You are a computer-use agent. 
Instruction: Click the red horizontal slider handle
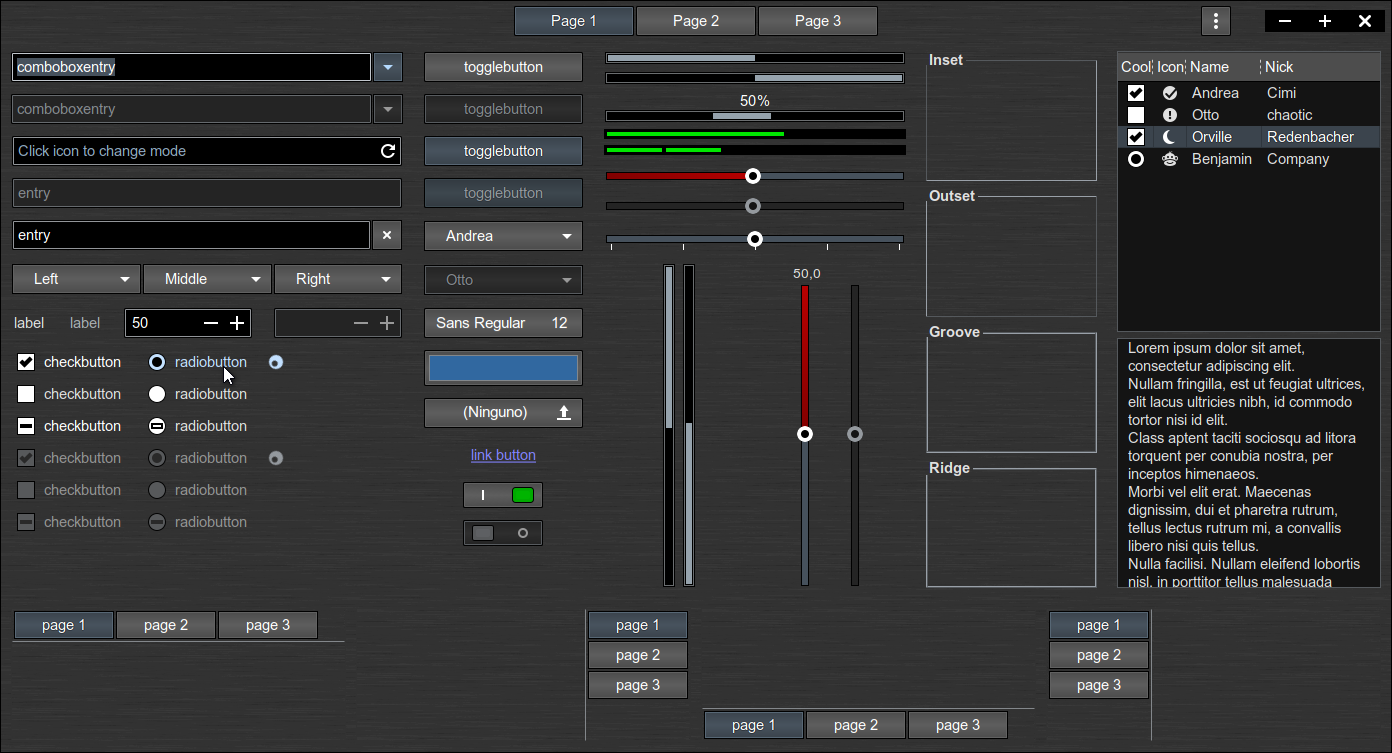pos(753,176)
